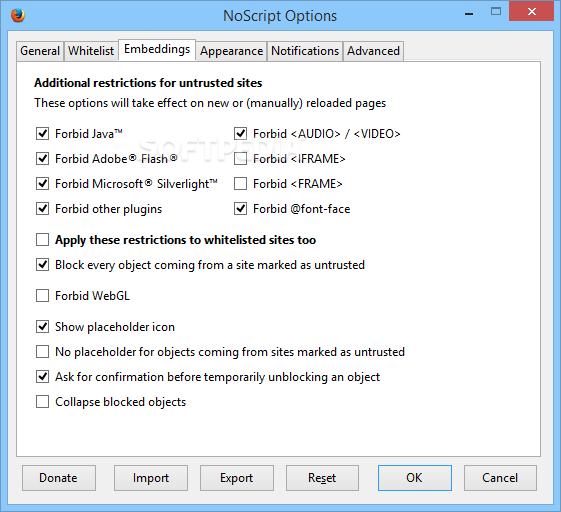The image size is (561, 512).
Task: Click the Firefox icon in title bar
Action: pyautogui.click(x=18, y=15)
